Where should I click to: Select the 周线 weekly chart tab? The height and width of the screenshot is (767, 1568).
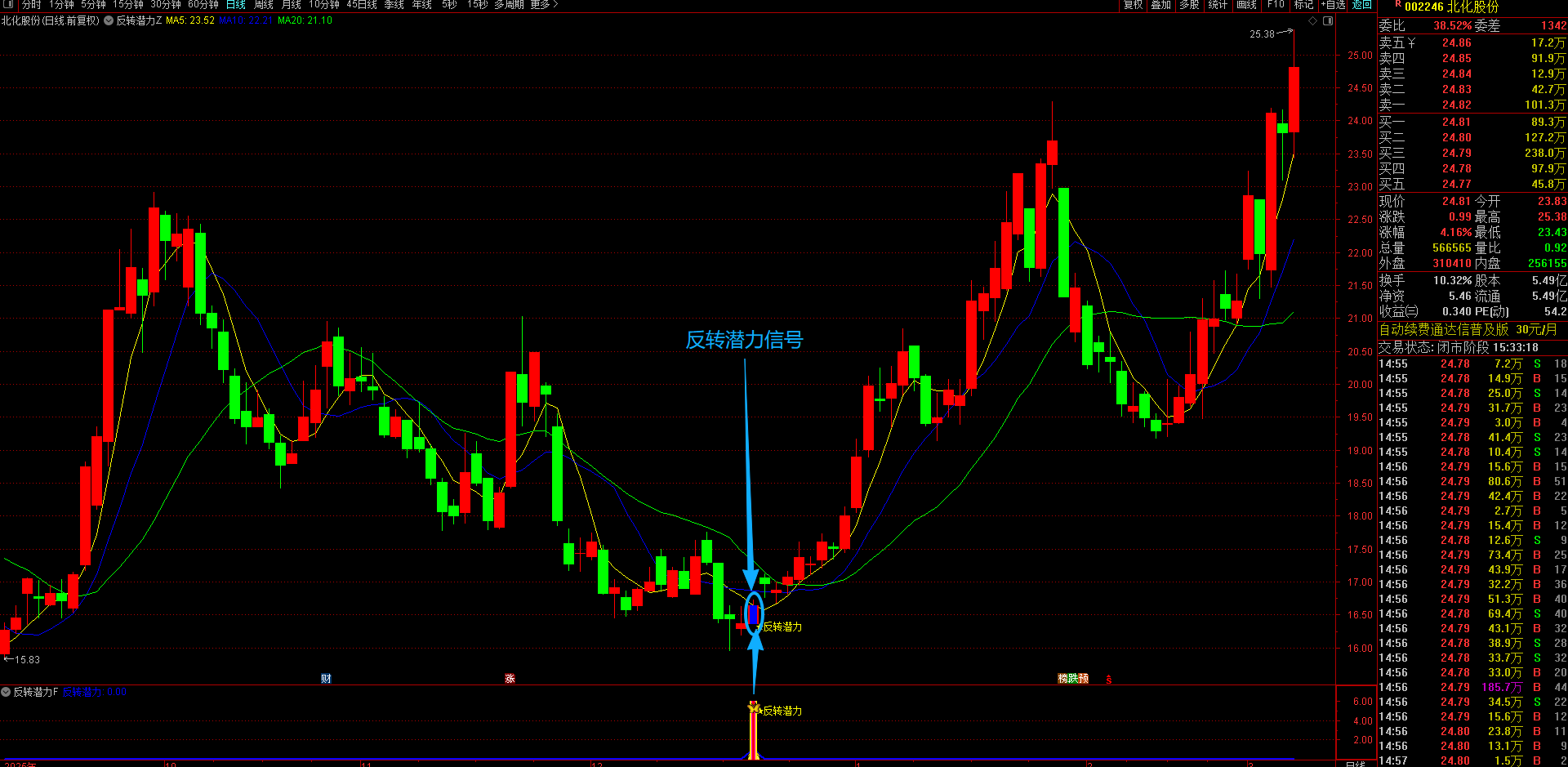[x=263, y=4]
